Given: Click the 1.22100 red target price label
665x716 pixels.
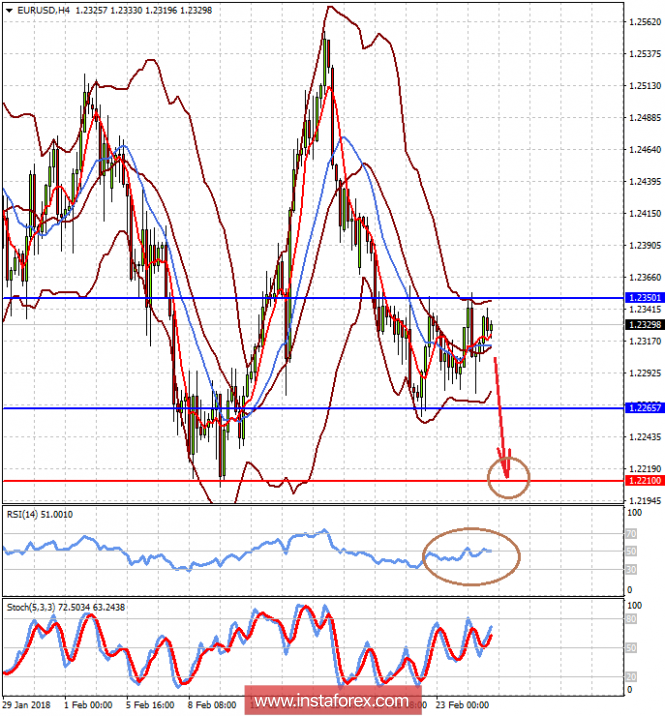Looking at the screenshot, I should [644, 480].
